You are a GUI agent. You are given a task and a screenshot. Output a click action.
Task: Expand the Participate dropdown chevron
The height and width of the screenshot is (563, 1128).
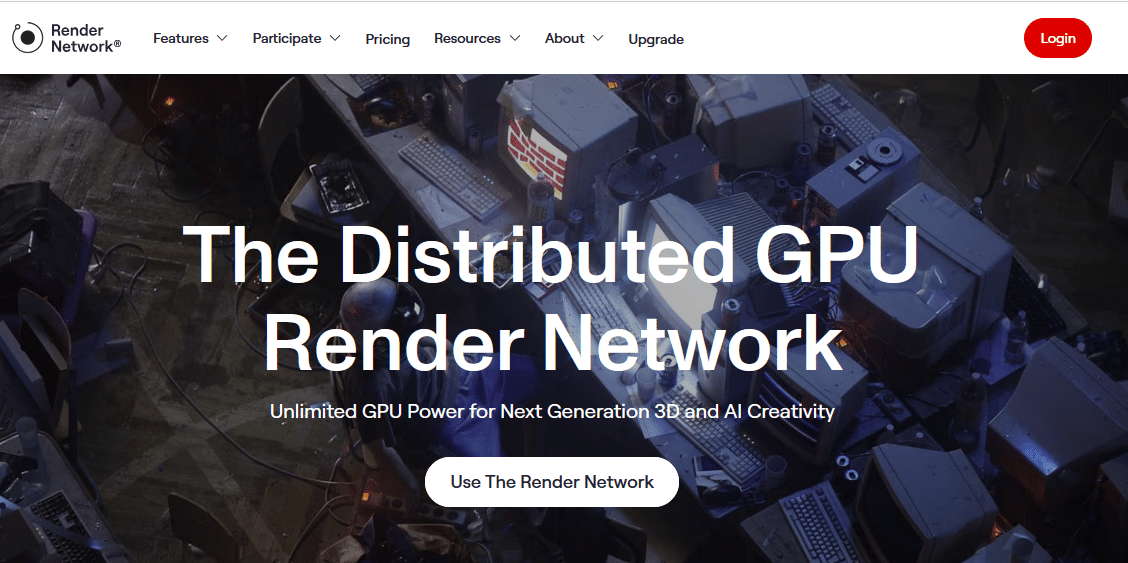335,38
